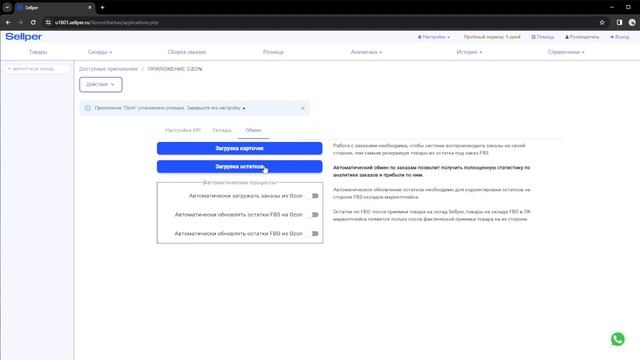Screen dimensions: 640x360
Task: Click the info icon in the notification banner
Action: [x=87, y=108]
